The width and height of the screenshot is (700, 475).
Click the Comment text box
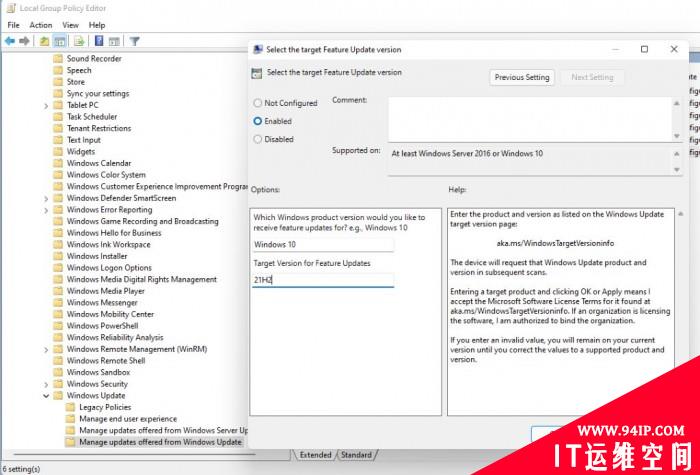coord(530,119)
